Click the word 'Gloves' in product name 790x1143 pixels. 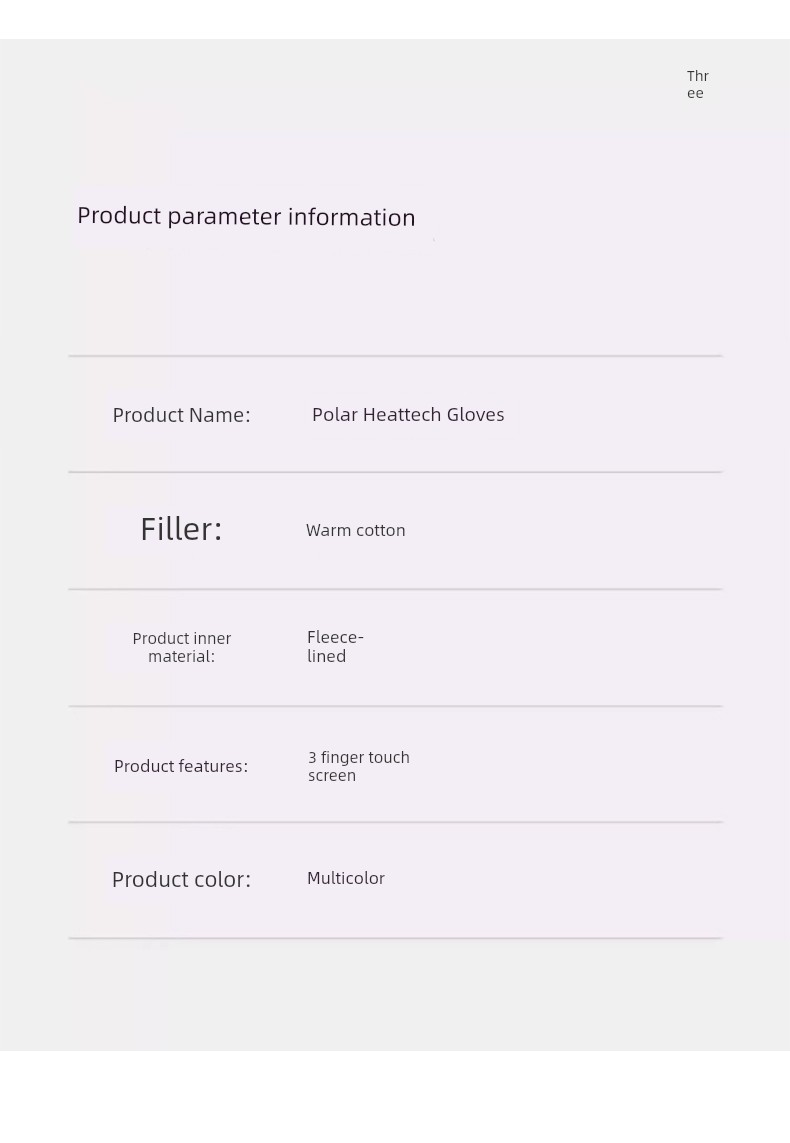475,415
